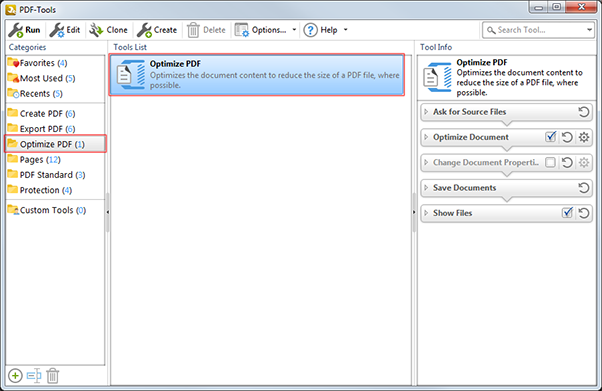Image resolution: width=602 pixels, height=391 pixels.
Task: Select the Most Used (5) category
Action: pos(55,78)
